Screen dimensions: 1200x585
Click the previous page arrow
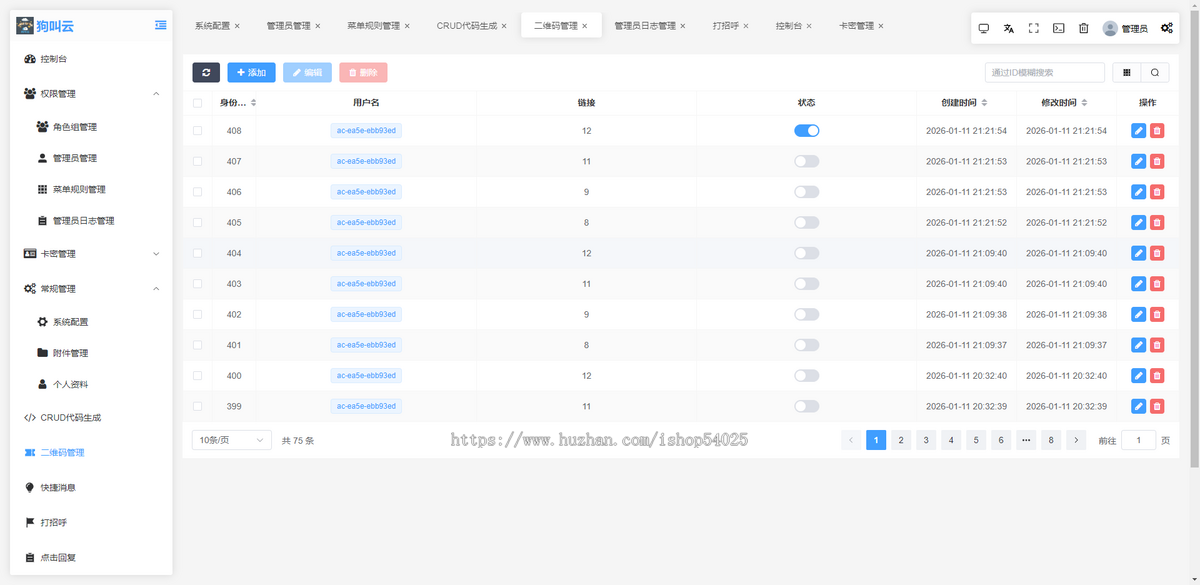[x=851, y=440]
